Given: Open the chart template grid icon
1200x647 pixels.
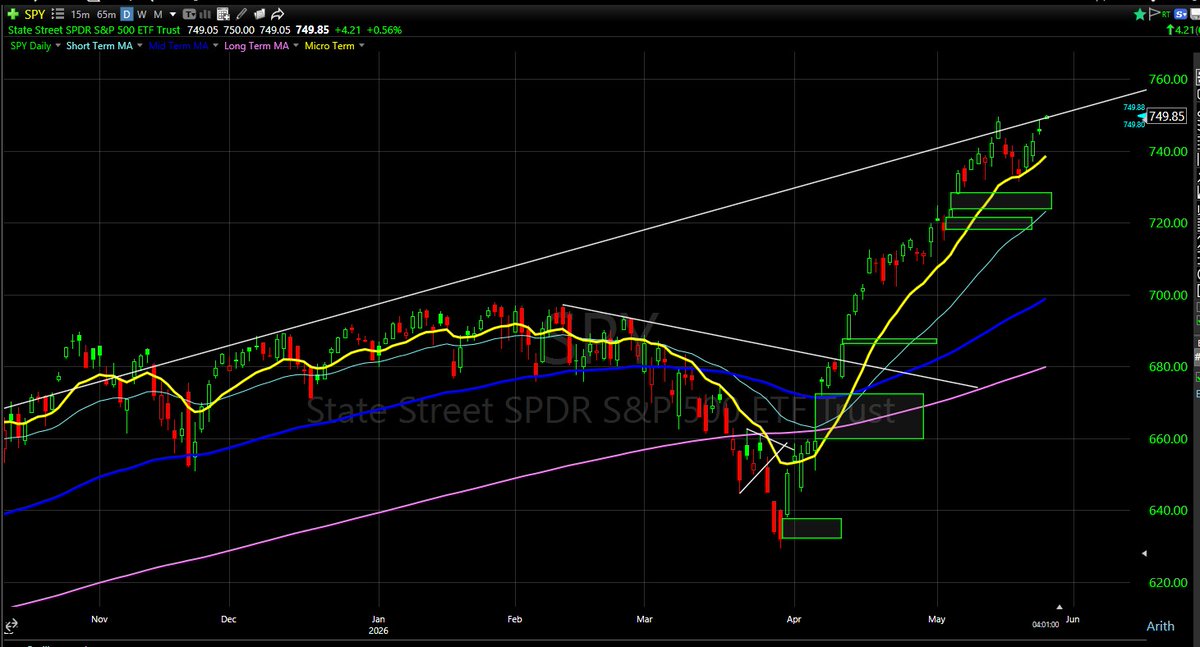Looking at the screenshot, I should [x=223, y=15].
